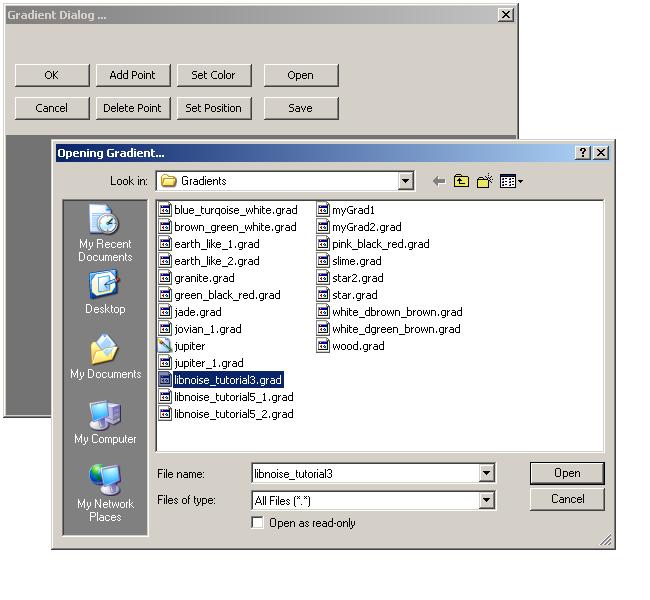Select highlighted libnoise_tutorial3.grad file name
This screenshot has height=600, width=650.
pyautogui.click(x=228, y=380)
